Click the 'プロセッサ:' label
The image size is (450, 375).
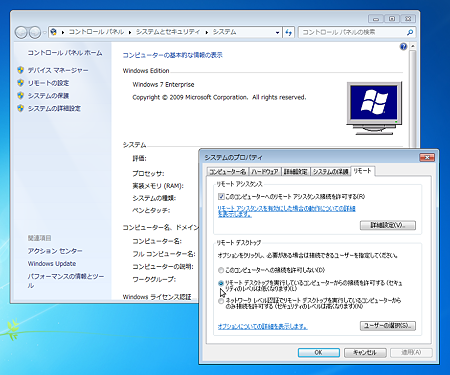tap(148, 173)
